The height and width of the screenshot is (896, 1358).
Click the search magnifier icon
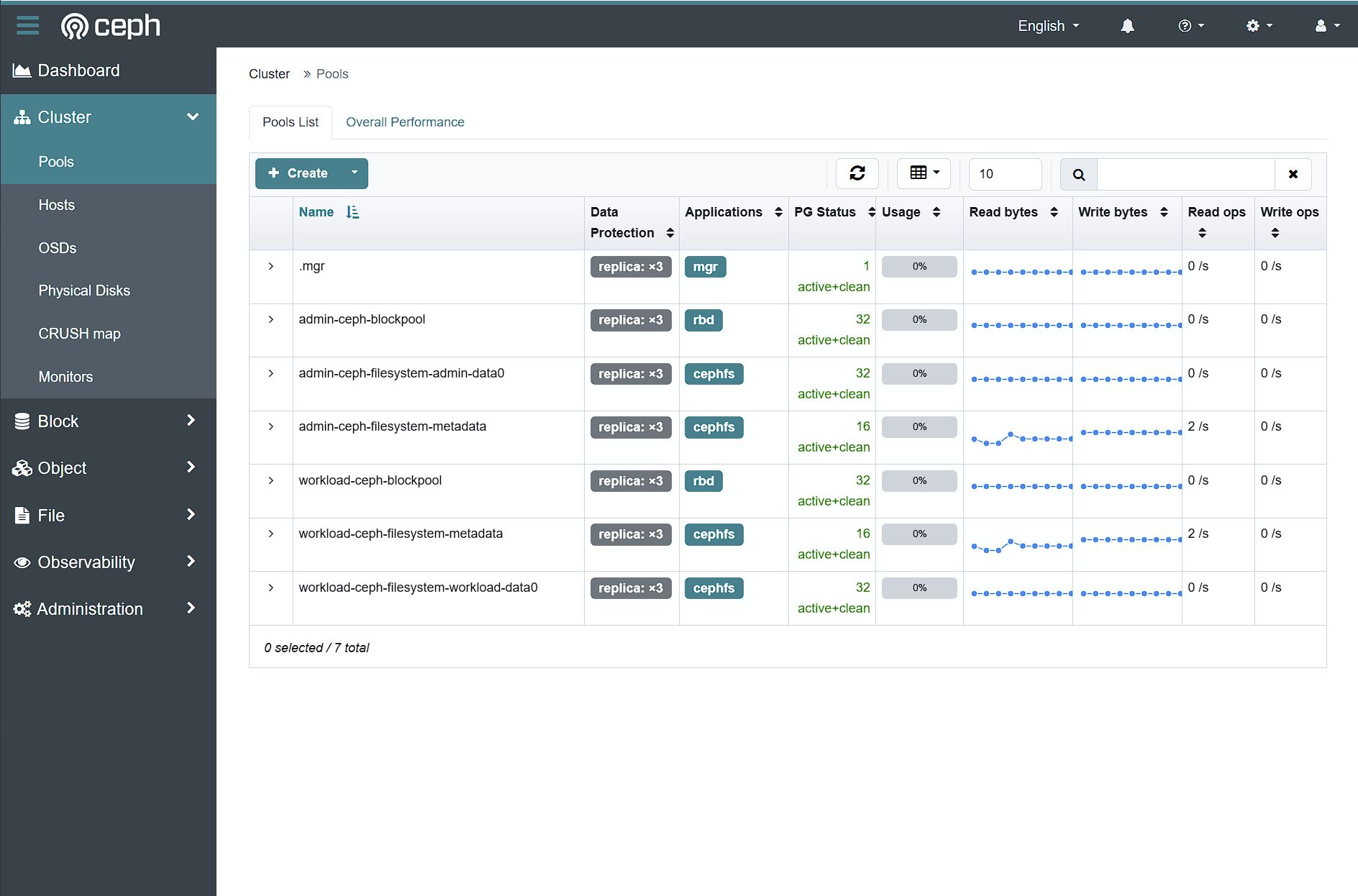(x=1078, y=174)
